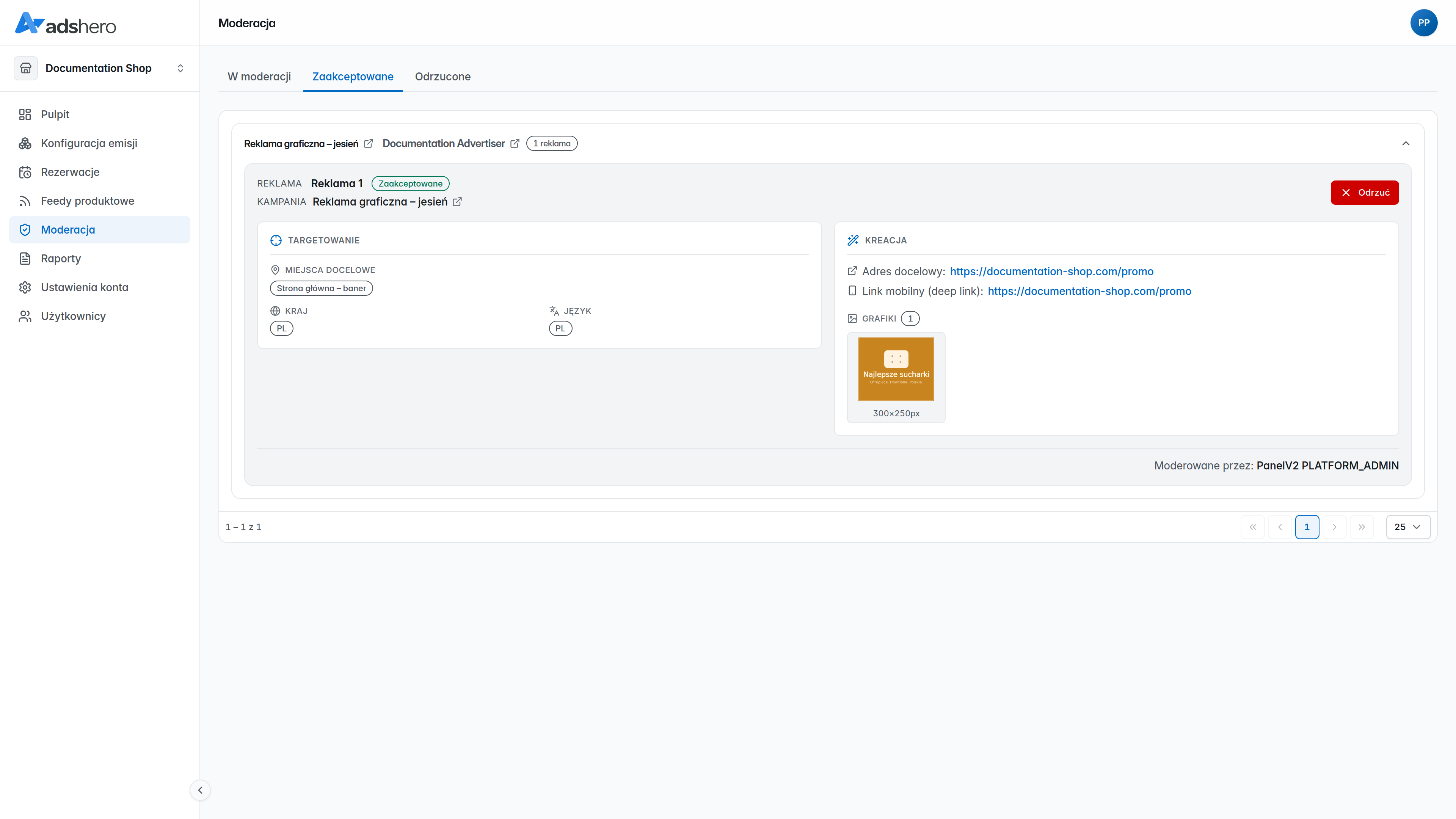This screenshot has width=1456, height=819.
Task: Select page 1 in pagination
Action: (1307, 527)
